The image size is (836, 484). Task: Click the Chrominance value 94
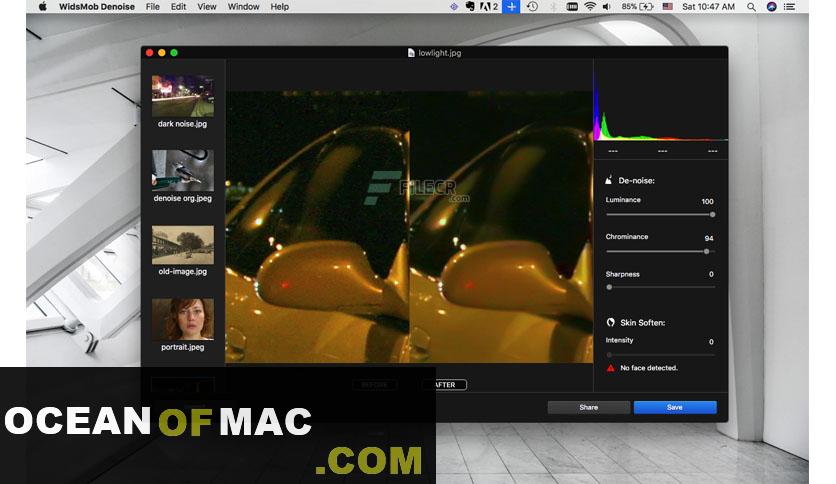point(709,238)
